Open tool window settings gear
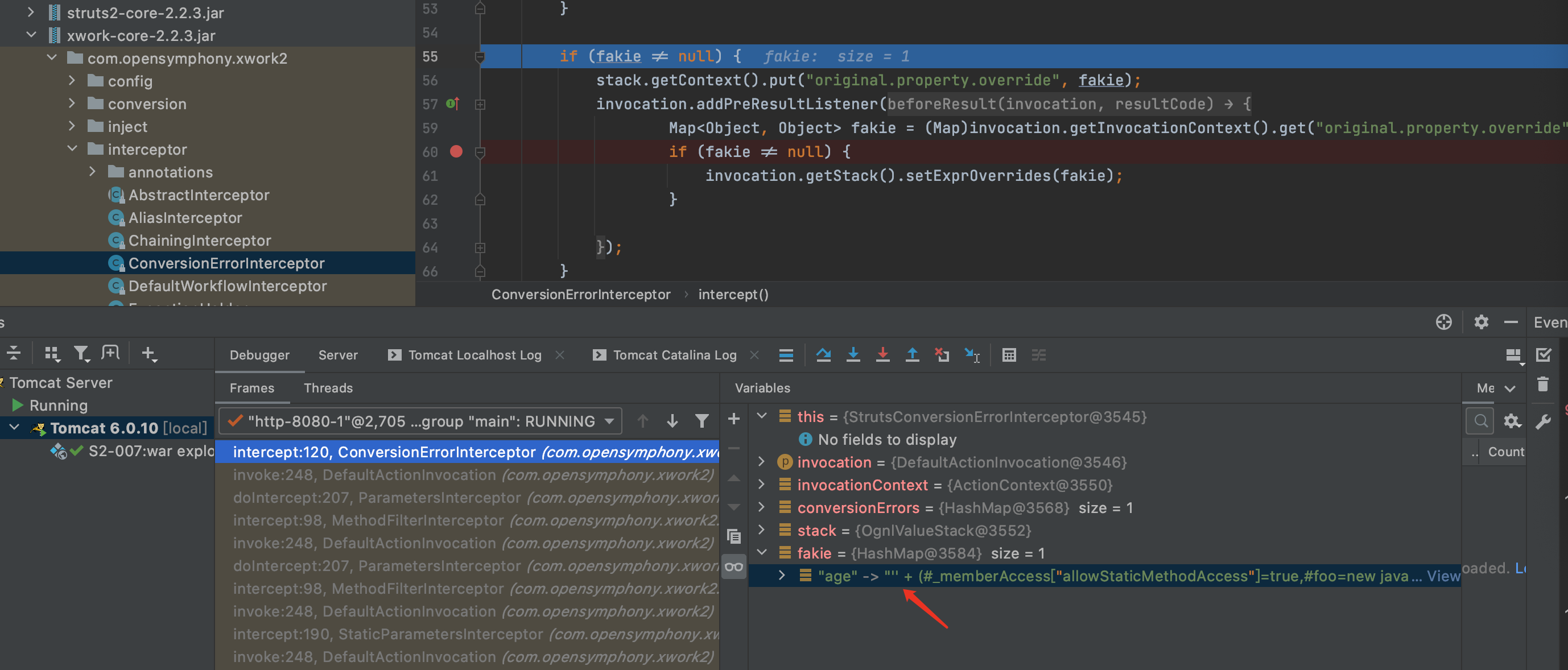 [1481, 322]
